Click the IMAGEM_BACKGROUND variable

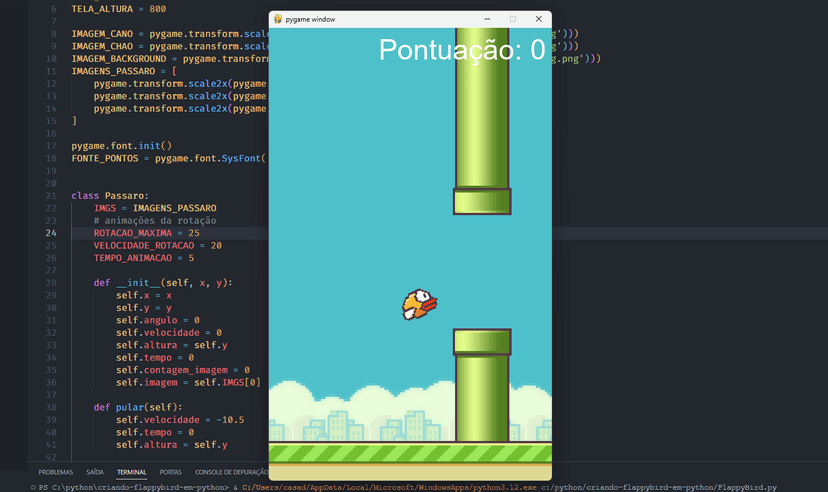click(x=119, y=59)
